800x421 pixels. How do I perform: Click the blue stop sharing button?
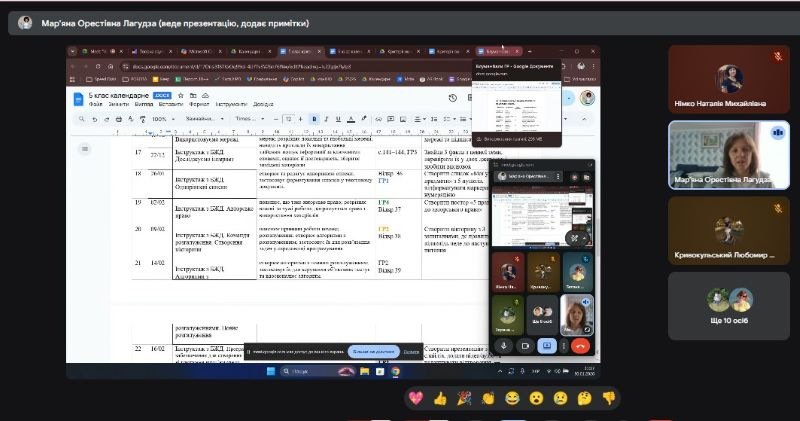tap(372, 351)
